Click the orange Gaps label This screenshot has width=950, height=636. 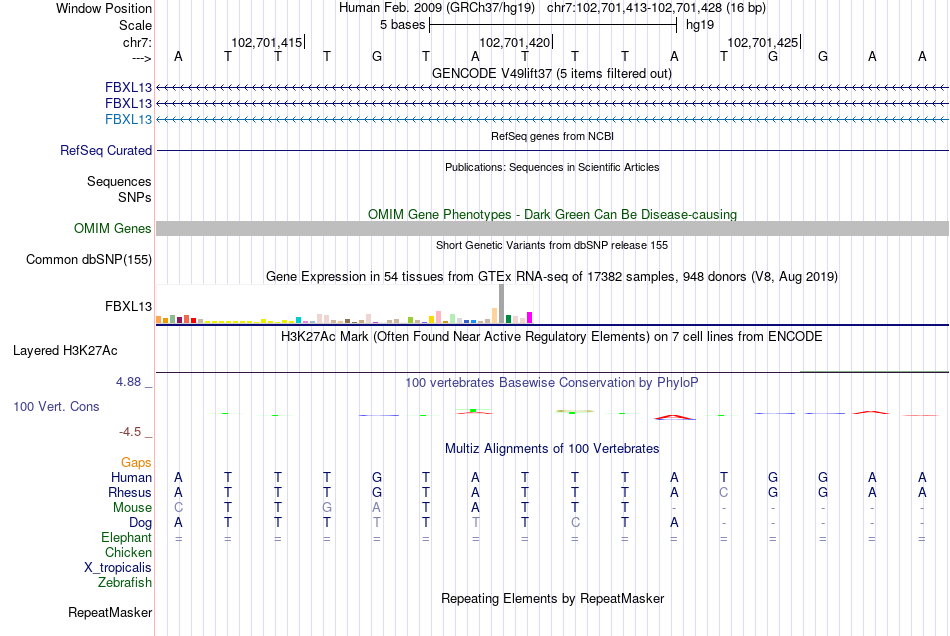tap(136, 463)
